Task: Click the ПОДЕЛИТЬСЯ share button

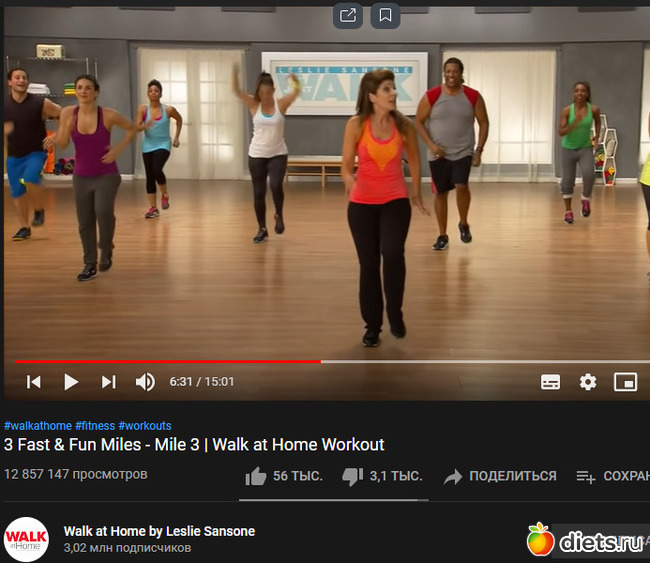Action: pos(500,476)
